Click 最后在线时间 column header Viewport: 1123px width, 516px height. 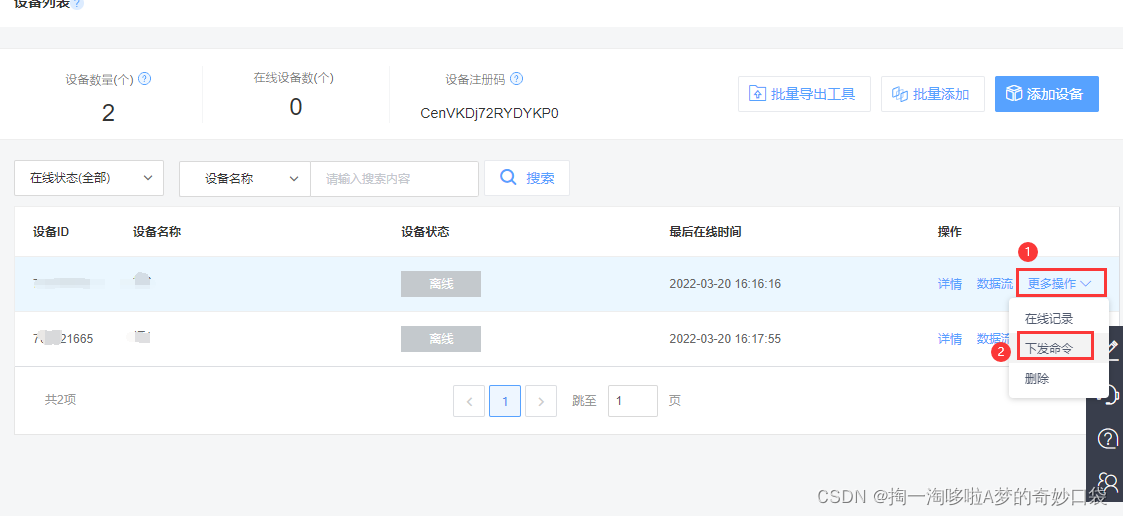pos(705,232)
